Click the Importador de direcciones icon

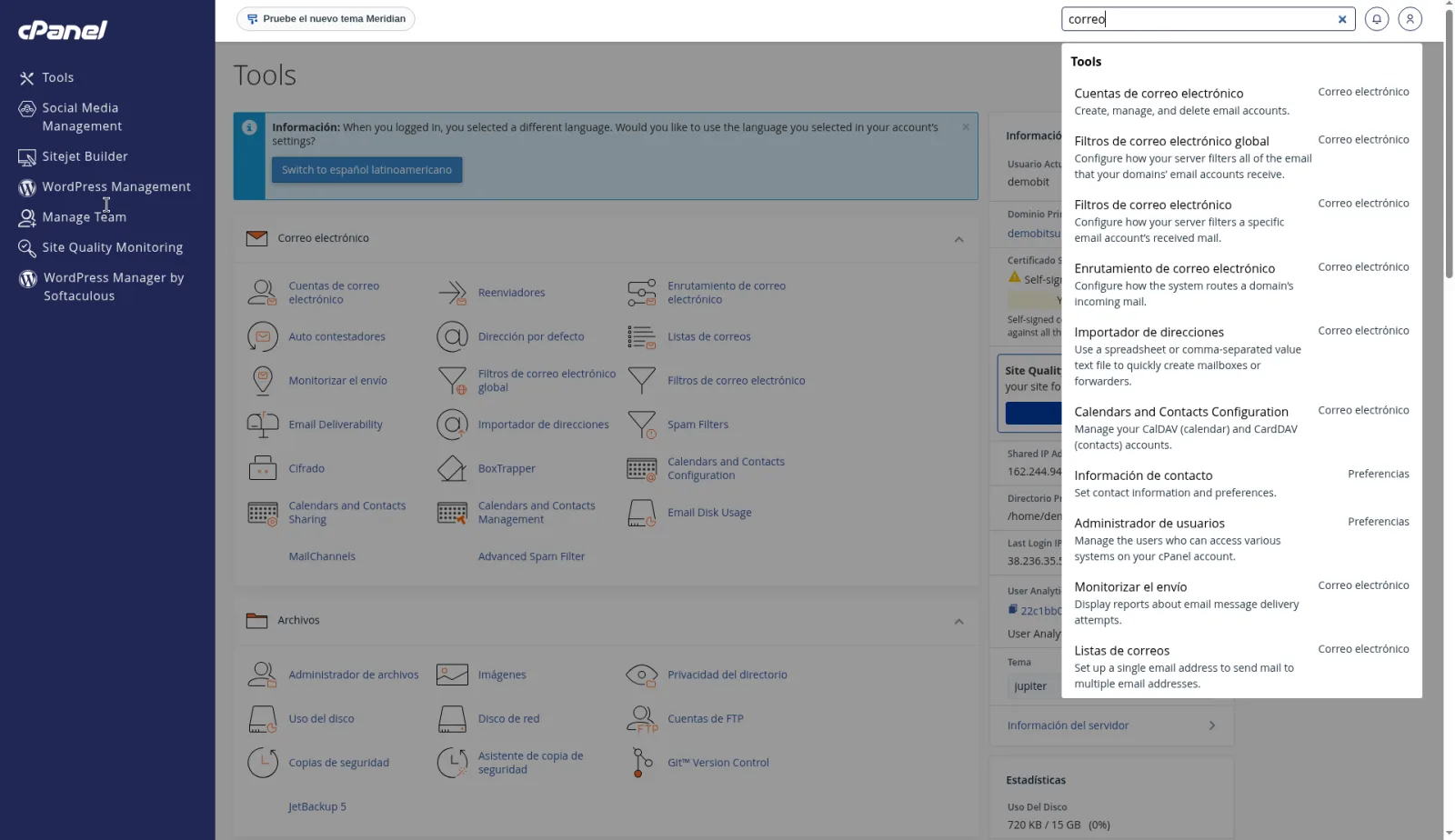click(x=452, y=425)
